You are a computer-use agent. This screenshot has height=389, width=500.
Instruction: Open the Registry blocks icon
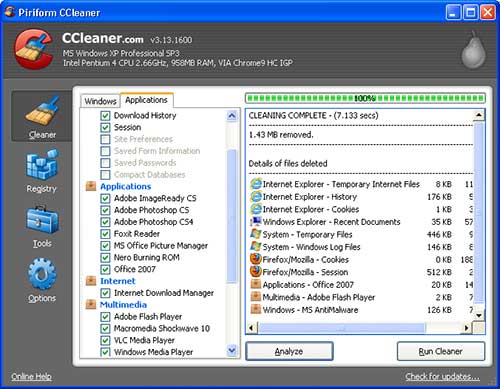coord(42,165)
